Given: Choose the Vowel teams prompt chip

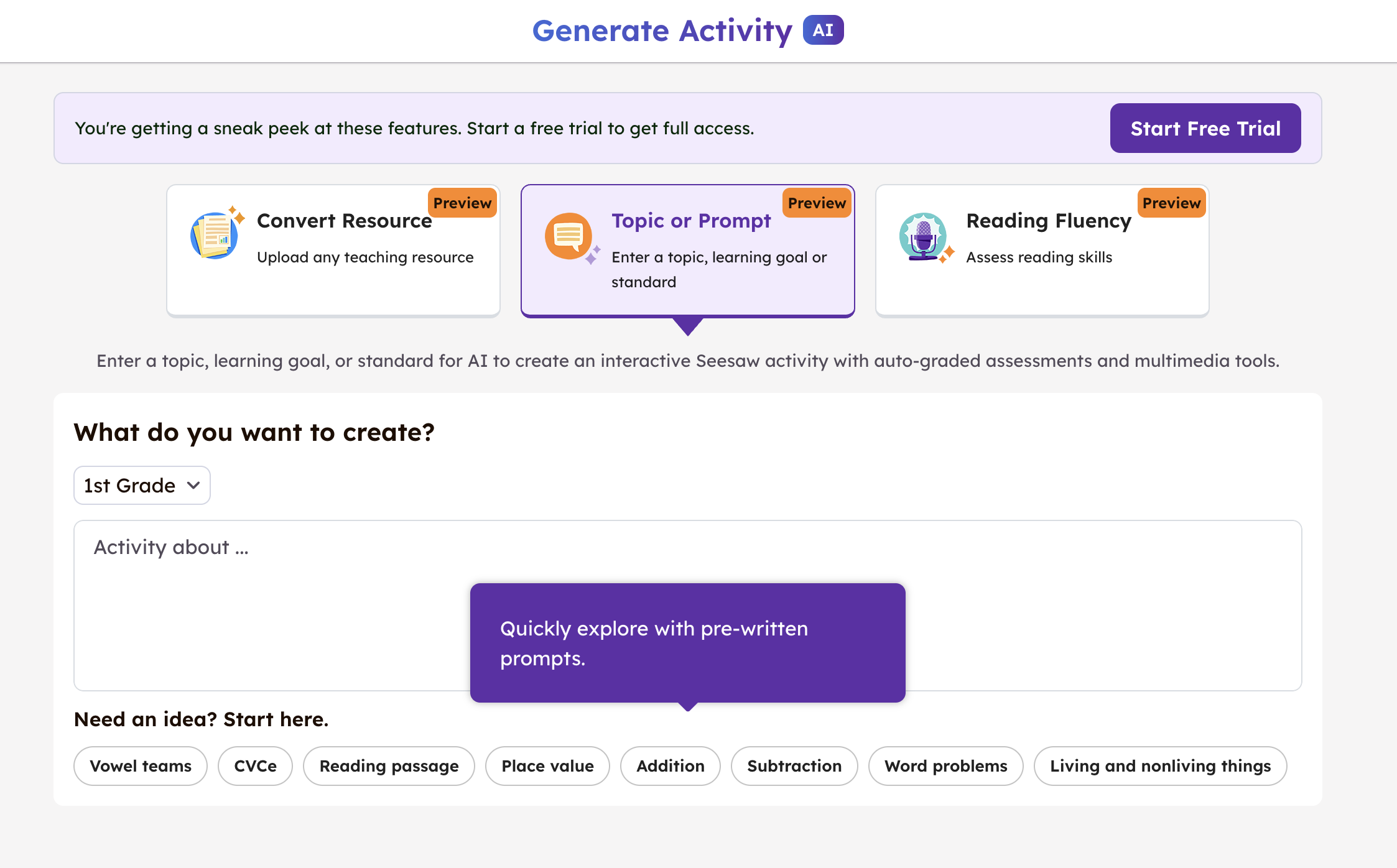Looking at the screenshot, I should tap(141, 766).
